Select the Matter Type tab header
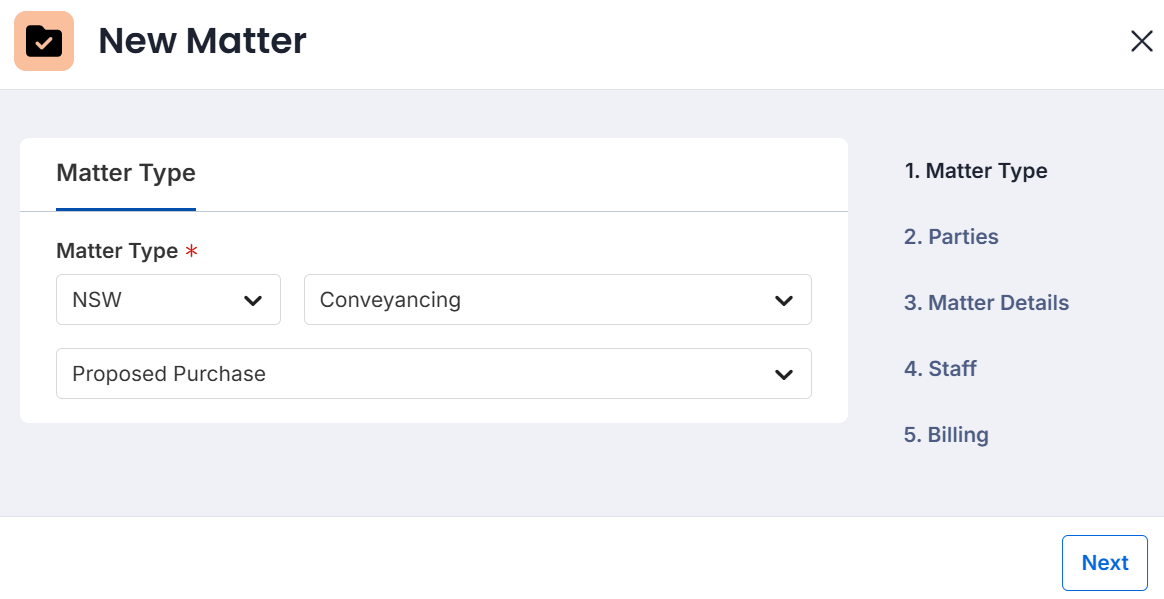This screenshot has width=1164, height=599. 126,173
